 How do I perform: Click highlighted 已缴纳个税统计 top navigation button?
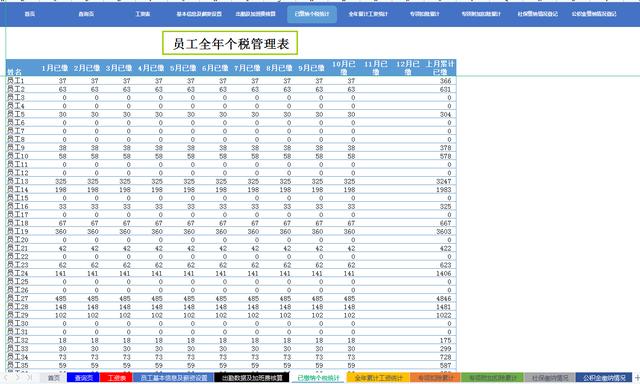[x=312, y=14]
